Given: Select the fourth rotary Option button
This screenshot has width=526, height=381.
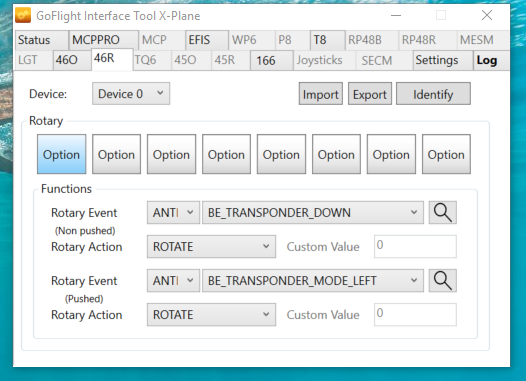Looking at the screenshot, I should [x=226, y=154].
